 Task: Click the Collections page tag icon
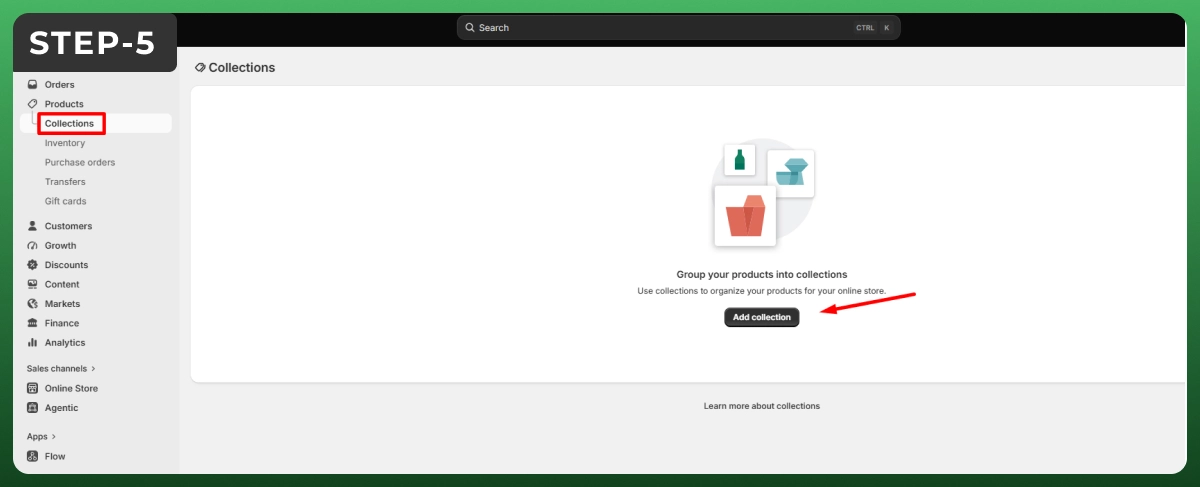200,68
